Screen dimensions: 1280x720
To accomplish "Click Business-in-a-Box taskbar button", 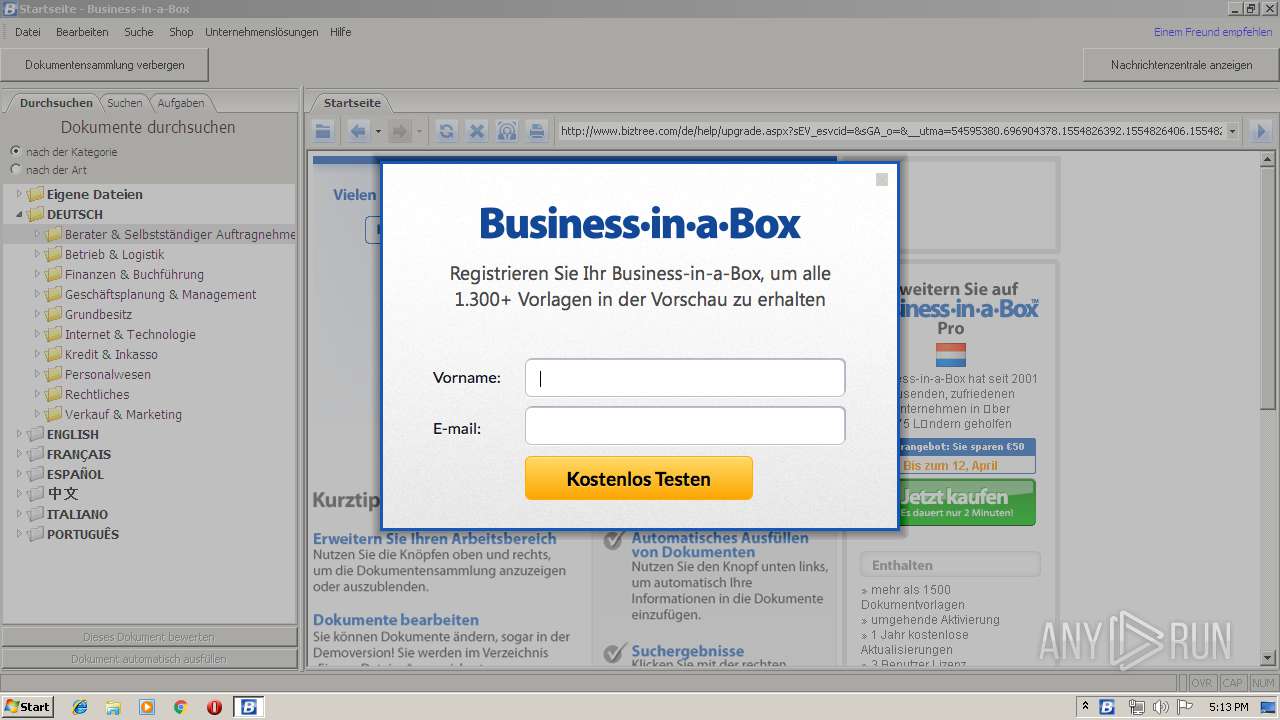I will pos(248,707).
